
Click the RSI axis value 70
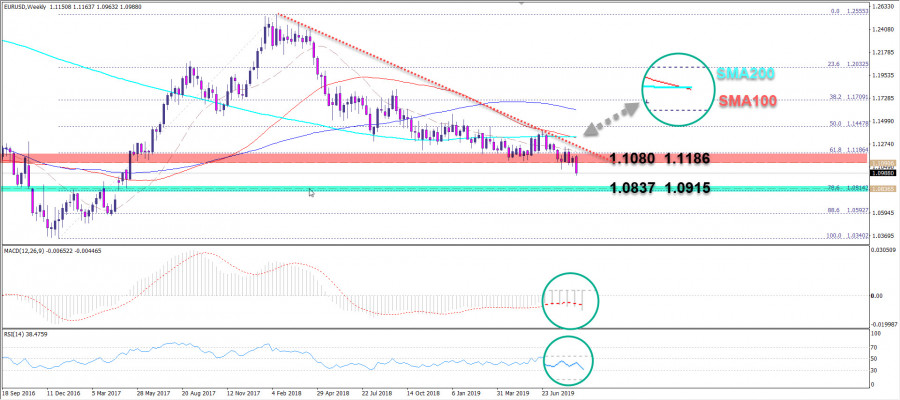tap(875, 348)
